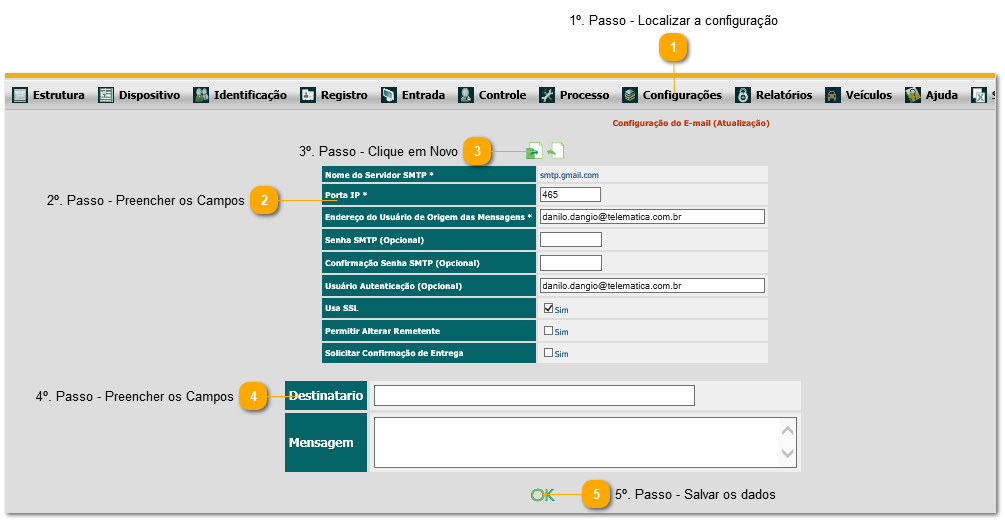
Task: Click the Mensagem scrollbar down arrow
Action: 788,454
